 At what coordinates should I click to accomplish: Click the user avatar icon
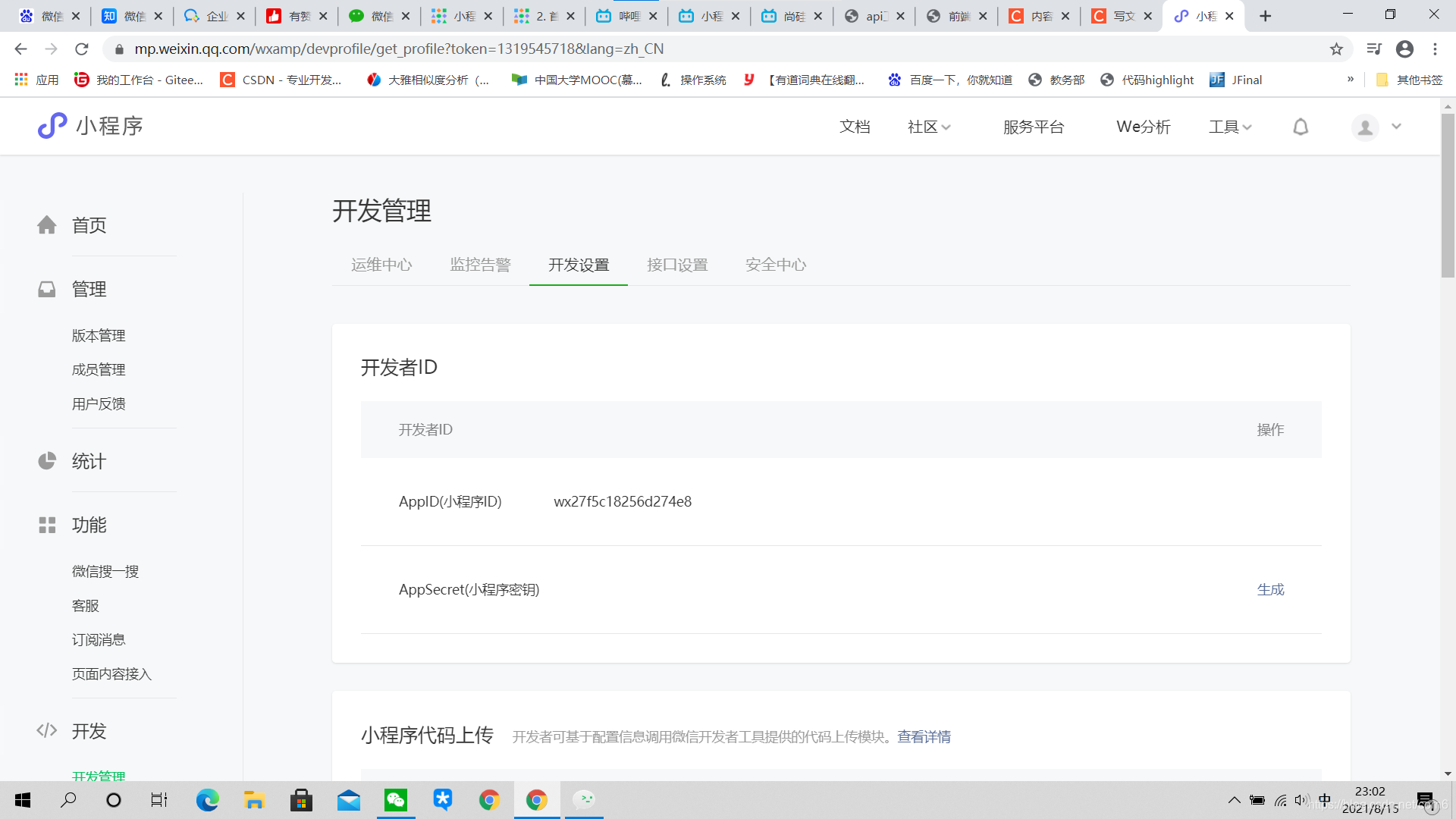(1365, 127)
